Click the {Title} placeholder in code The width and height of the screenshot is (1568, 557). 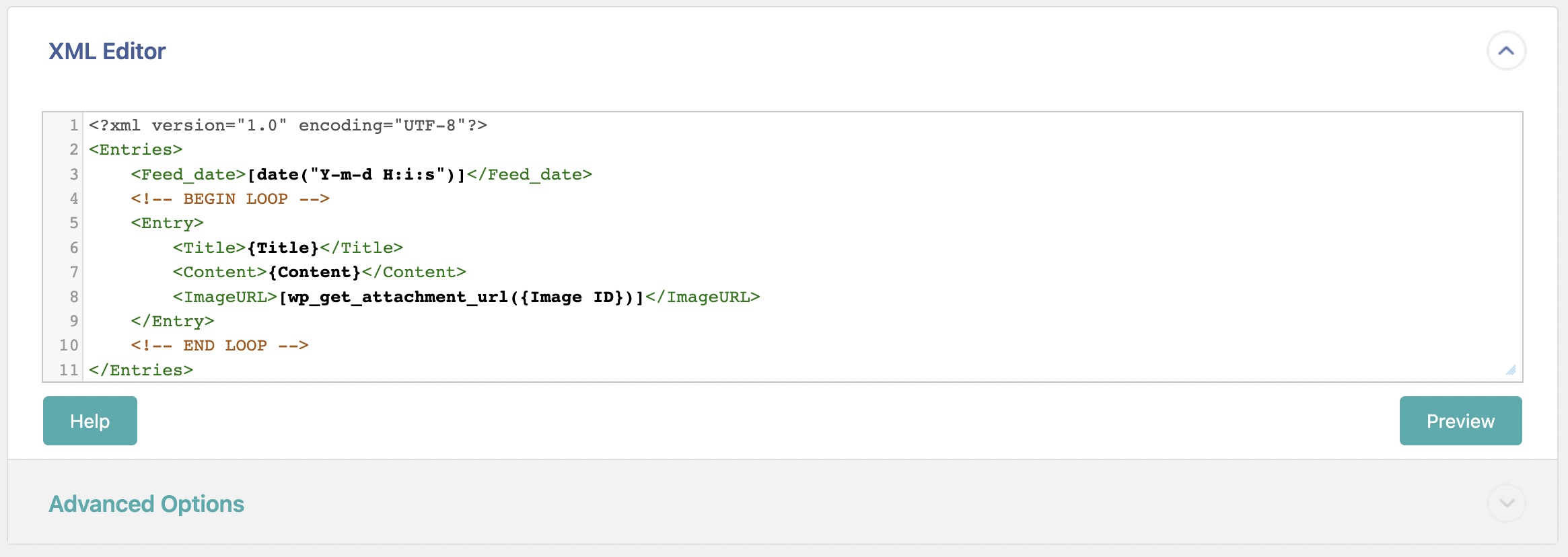click(x=283, y=248)
